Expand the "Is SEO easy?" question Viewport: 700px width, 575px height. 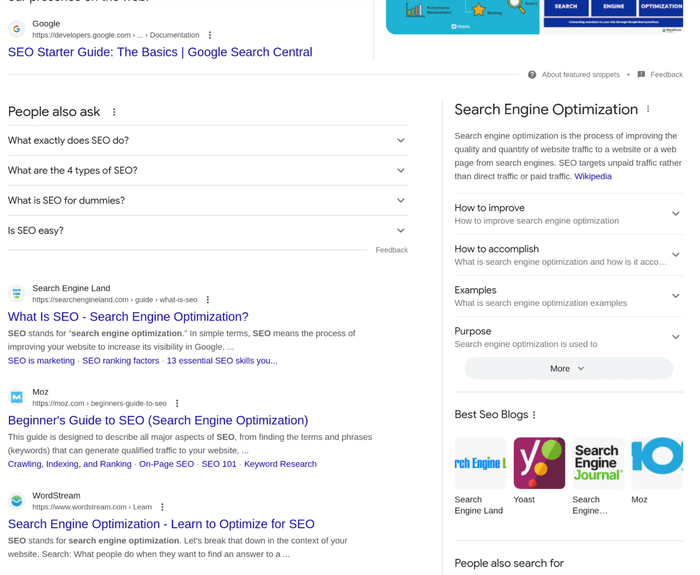(400, 231)
